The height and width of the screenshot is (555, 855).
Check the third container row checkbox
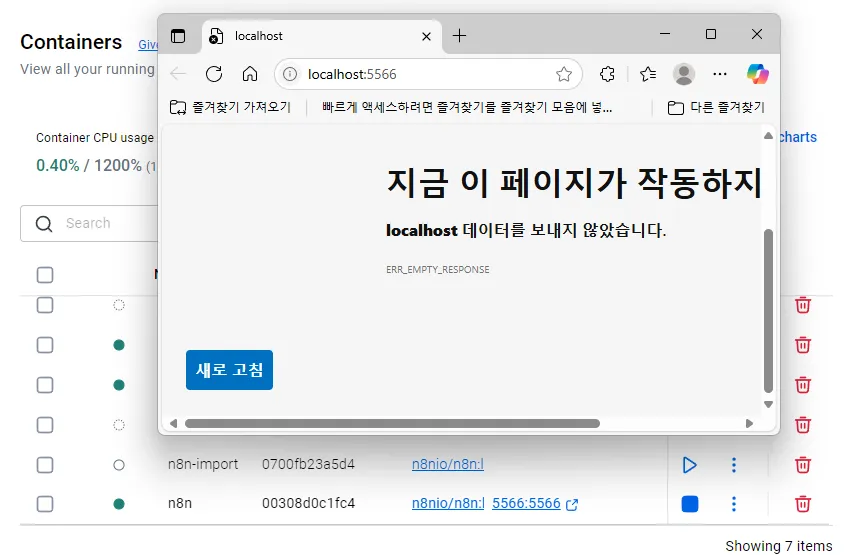click(45, 385)
